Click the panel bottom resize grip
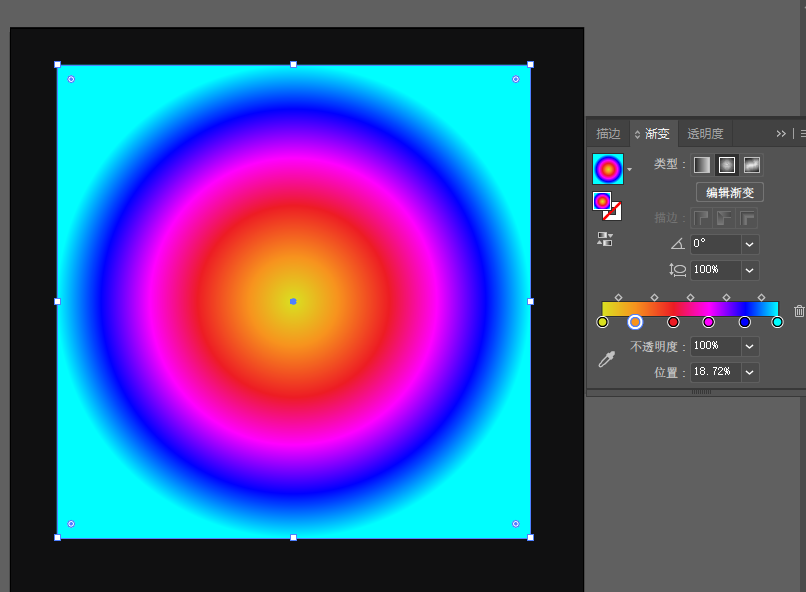Image resolution: width=806 pixels, height=592 pixels. tap(701, 392)
